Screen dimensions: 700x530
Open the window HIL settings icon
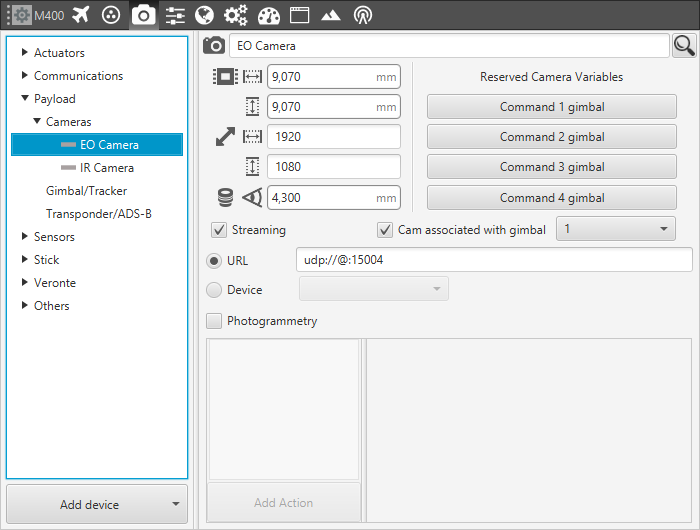click(300, 15)
